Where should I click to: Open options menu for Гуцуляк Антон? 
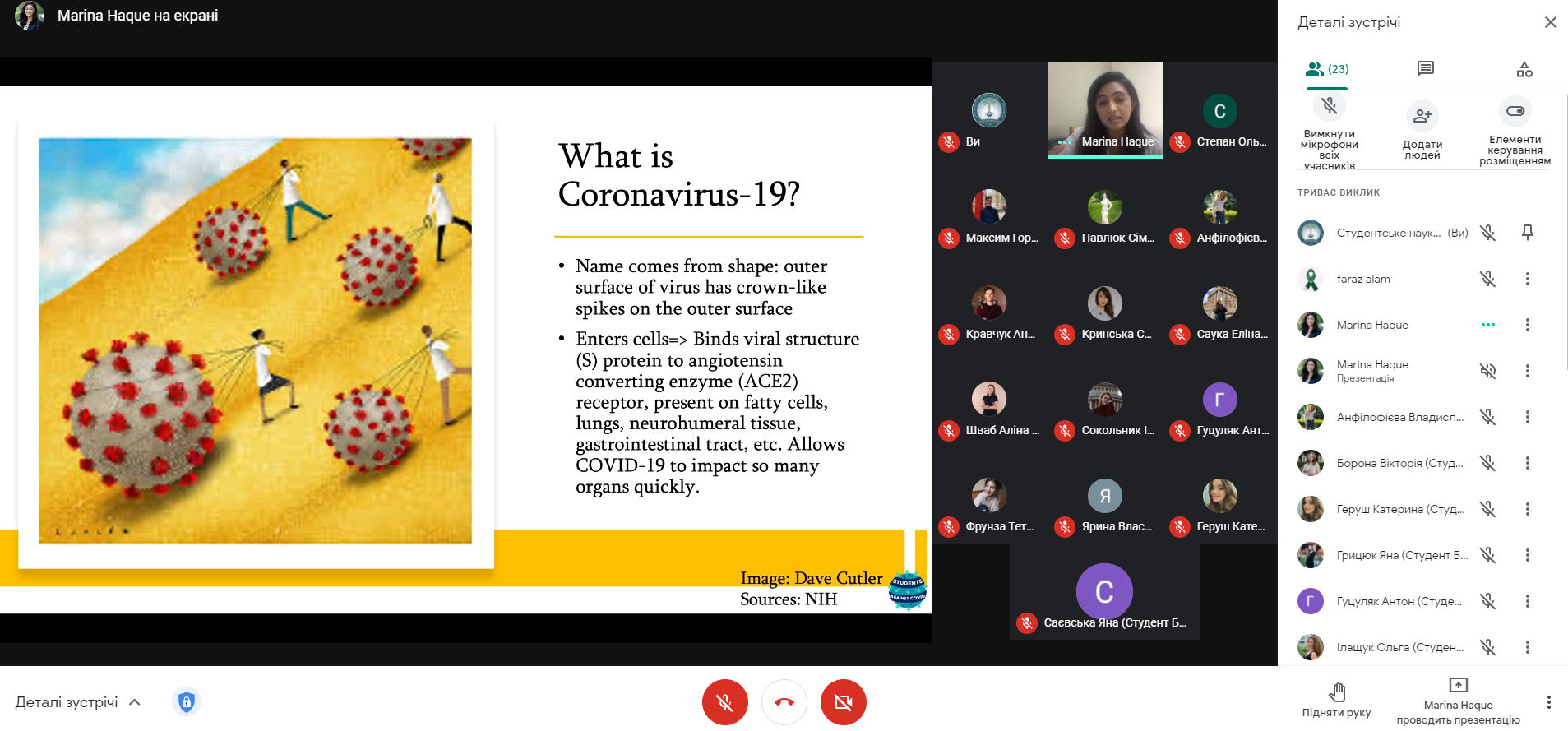tap(1527, 601)
